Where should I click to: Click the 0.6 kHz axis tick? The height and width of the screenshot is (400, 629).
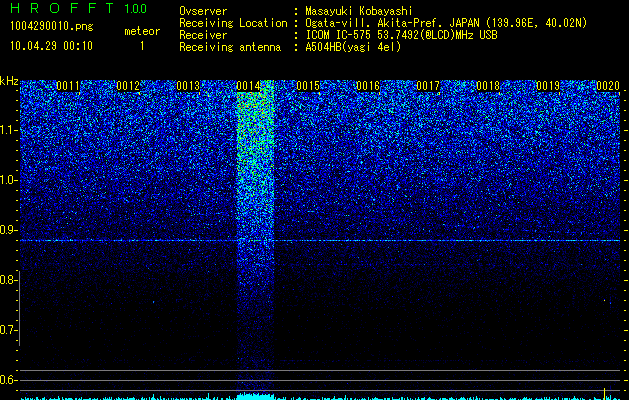(10, 380)
